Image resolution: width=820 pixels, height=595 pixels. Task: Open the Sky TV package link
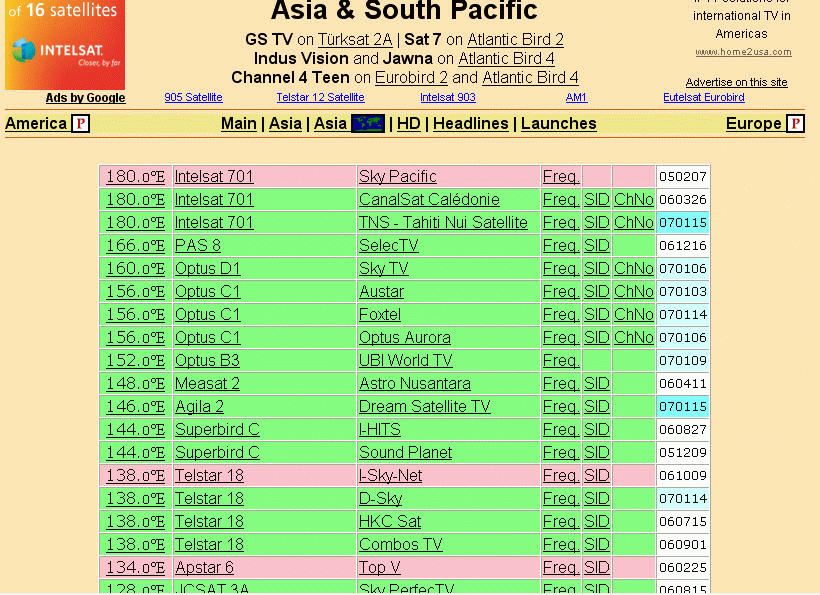[383, 269]
